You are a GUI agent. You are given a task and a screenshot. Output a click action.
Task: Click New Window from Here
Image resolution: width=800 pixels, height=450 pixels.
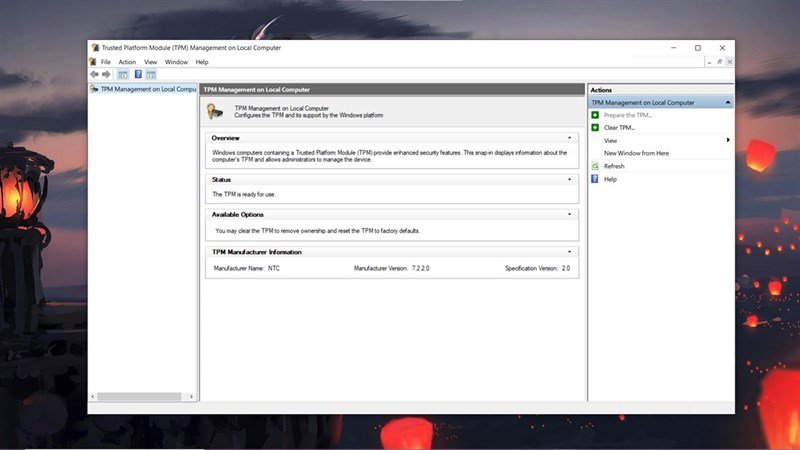pos(636,153)
